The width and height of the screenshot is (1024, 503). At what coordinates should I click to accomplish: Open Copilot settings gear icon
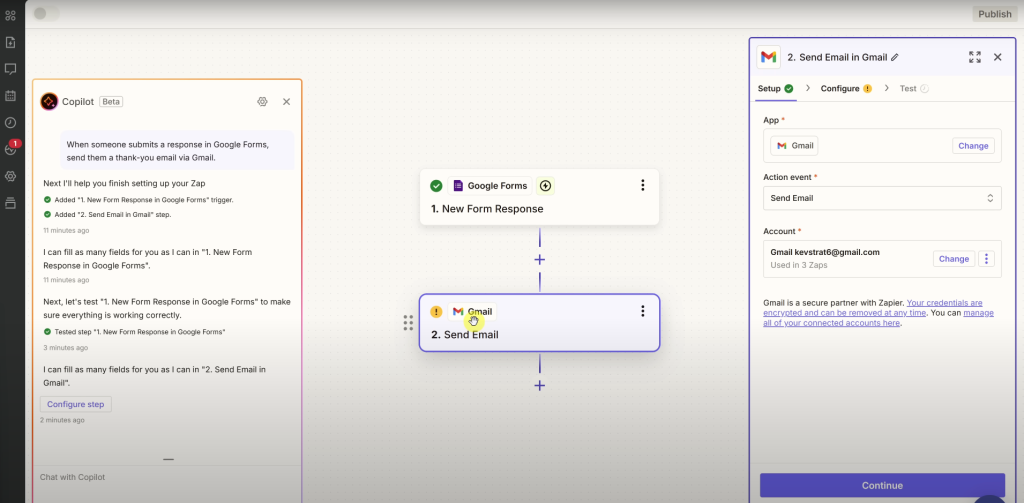click(x=263, y=101)
